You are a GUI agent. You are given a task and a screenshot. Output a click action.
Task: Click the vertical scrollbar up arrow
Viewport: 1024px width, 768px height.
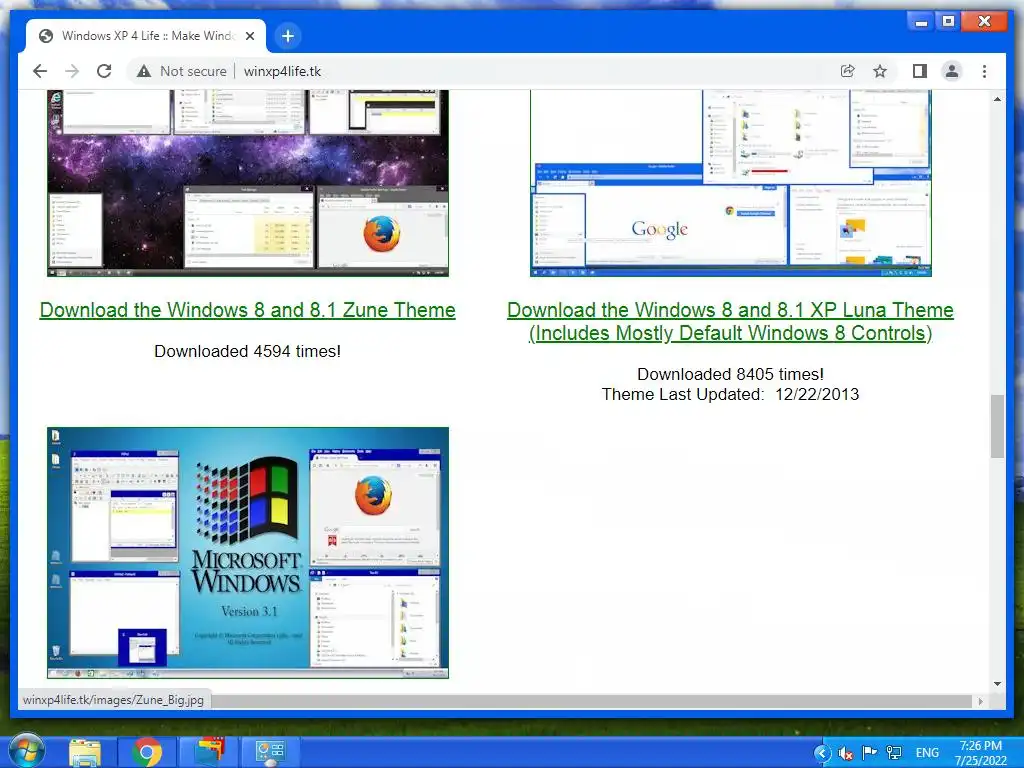997,99
